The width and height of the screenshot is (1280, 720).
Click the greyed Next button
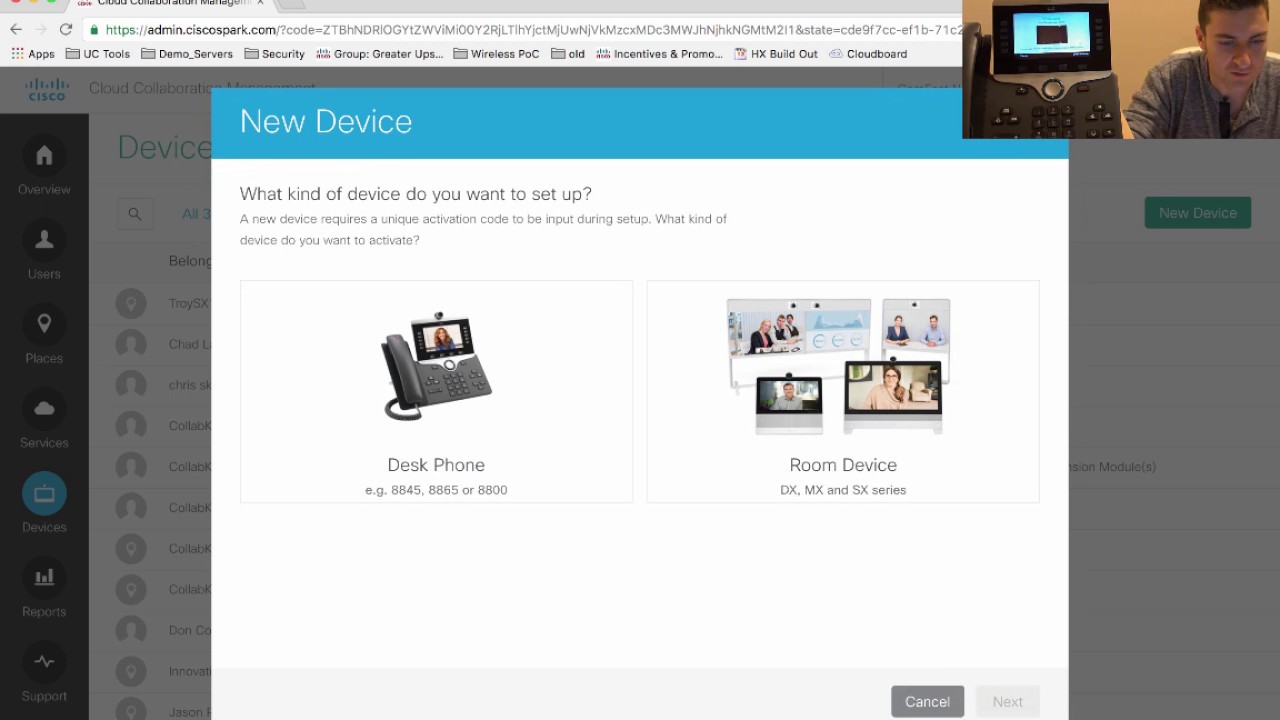coord(1007,702)
